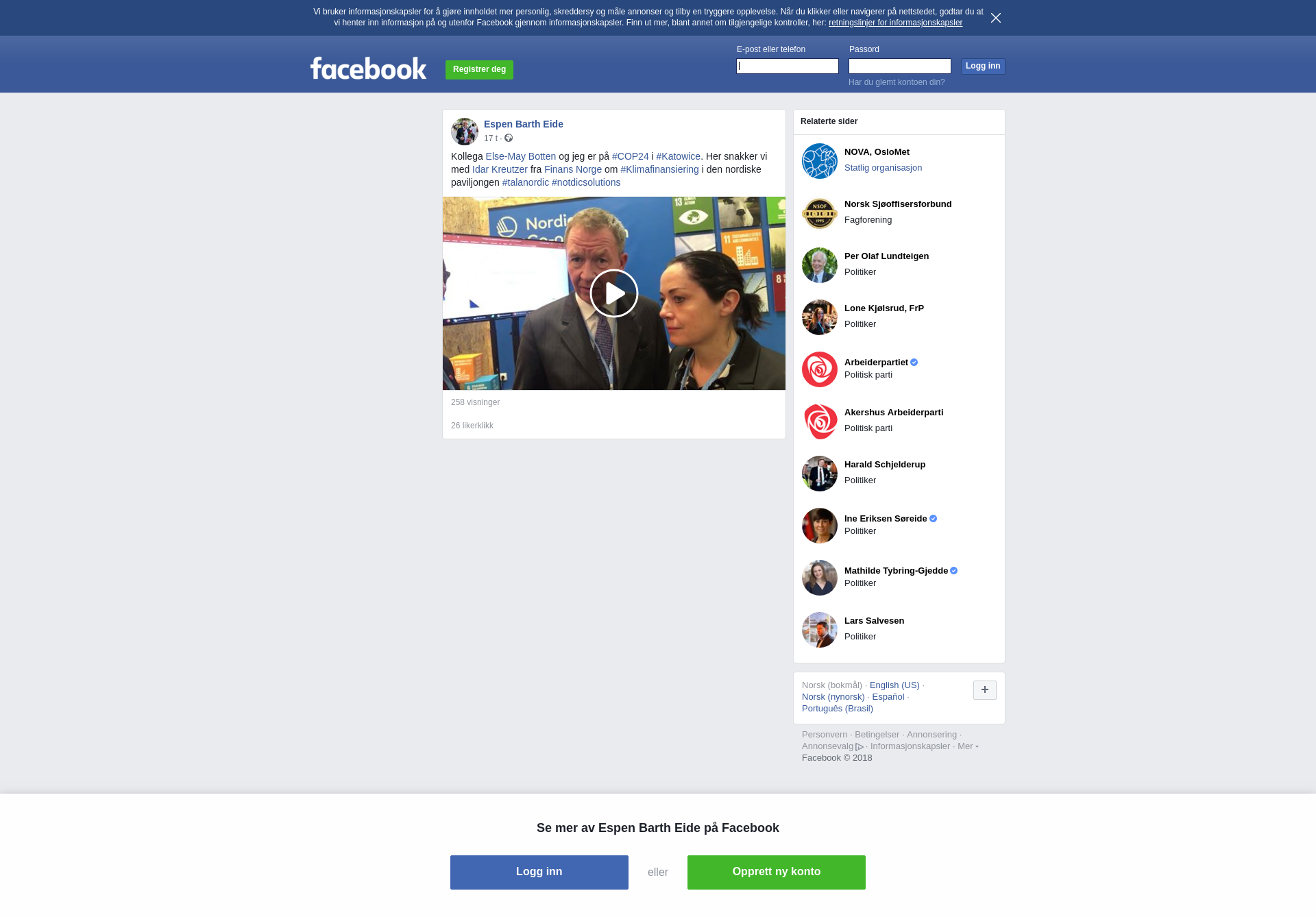Viewport: 1316px width, 917px height.
Task: Open the #notdicsolutions hashtag
Action: (586, 182)
